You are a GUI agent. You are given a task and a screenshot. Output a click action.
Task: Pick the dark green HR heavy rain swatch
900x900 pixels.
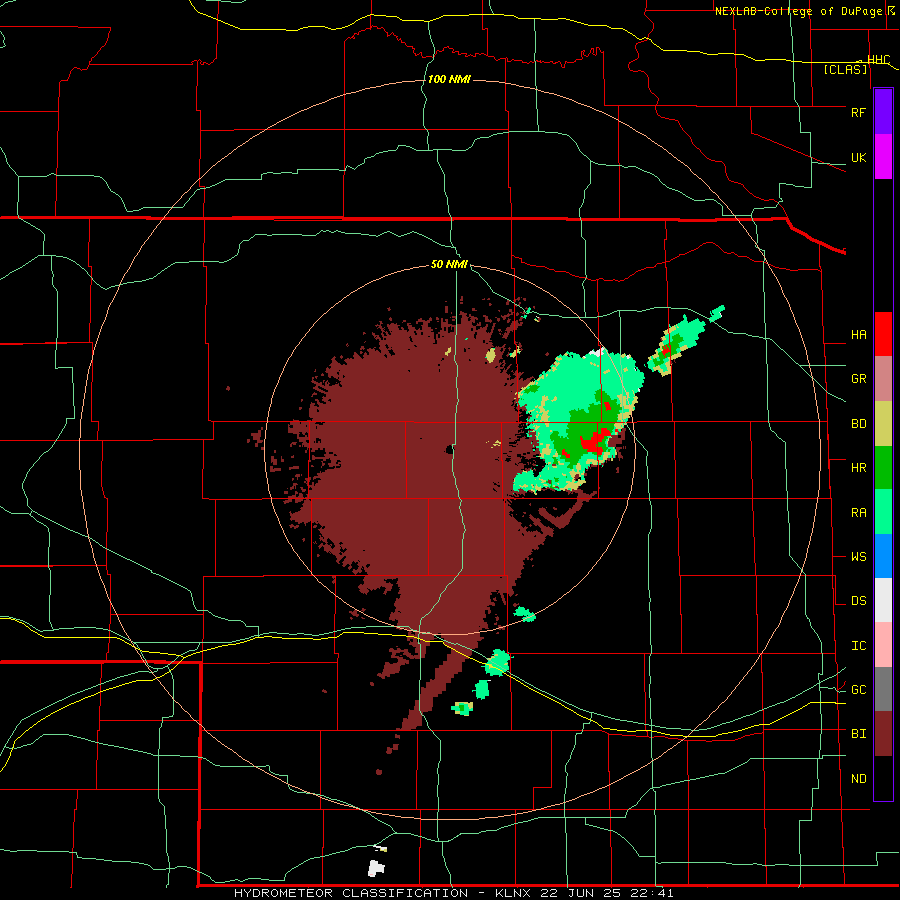(883, 467)
